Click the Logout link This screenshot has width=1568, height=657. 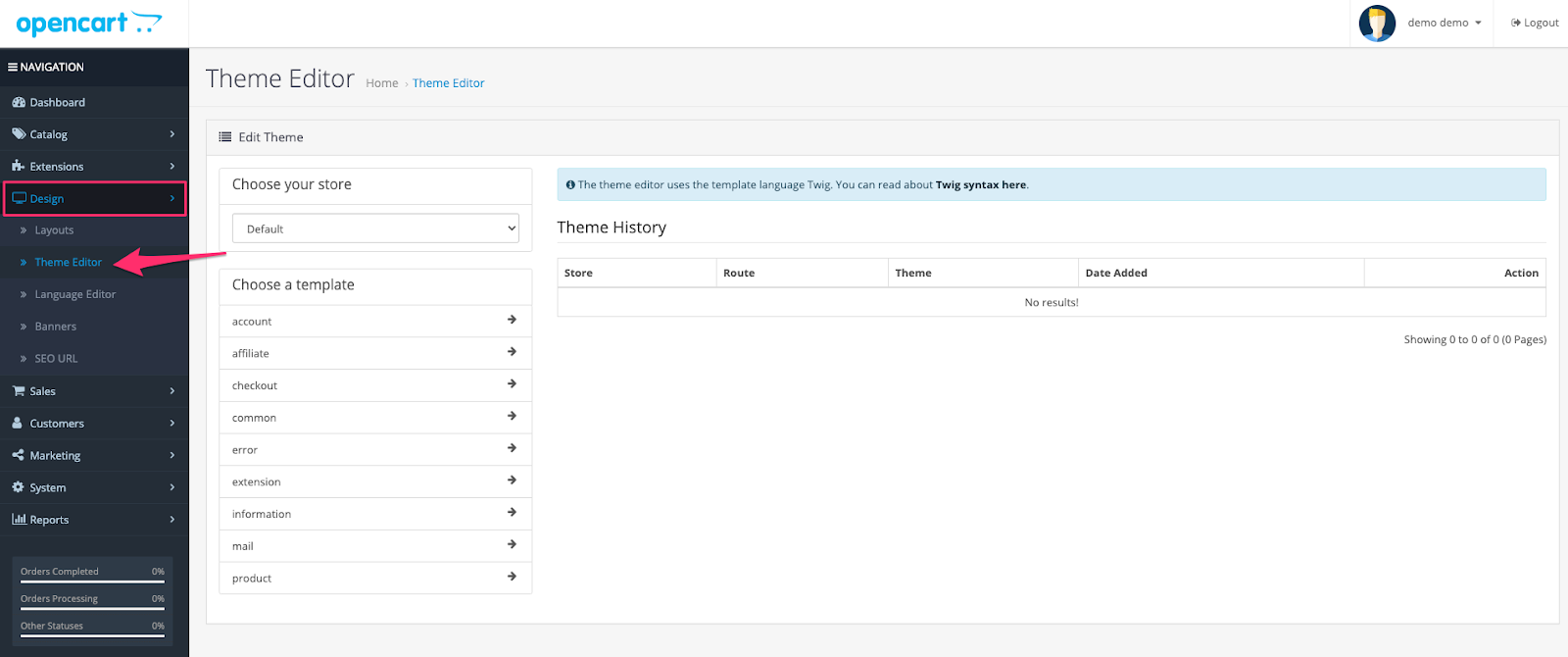coord(1535,23)
